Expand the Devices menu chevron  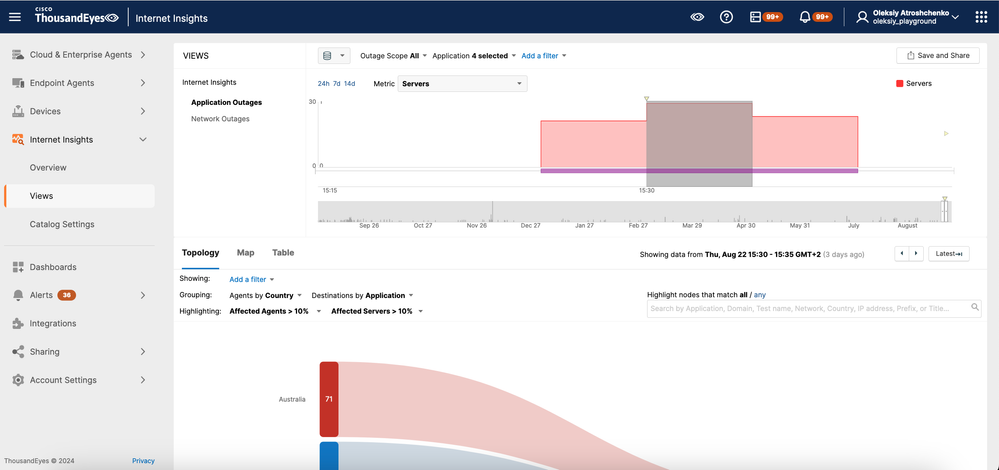pos(143,111)
